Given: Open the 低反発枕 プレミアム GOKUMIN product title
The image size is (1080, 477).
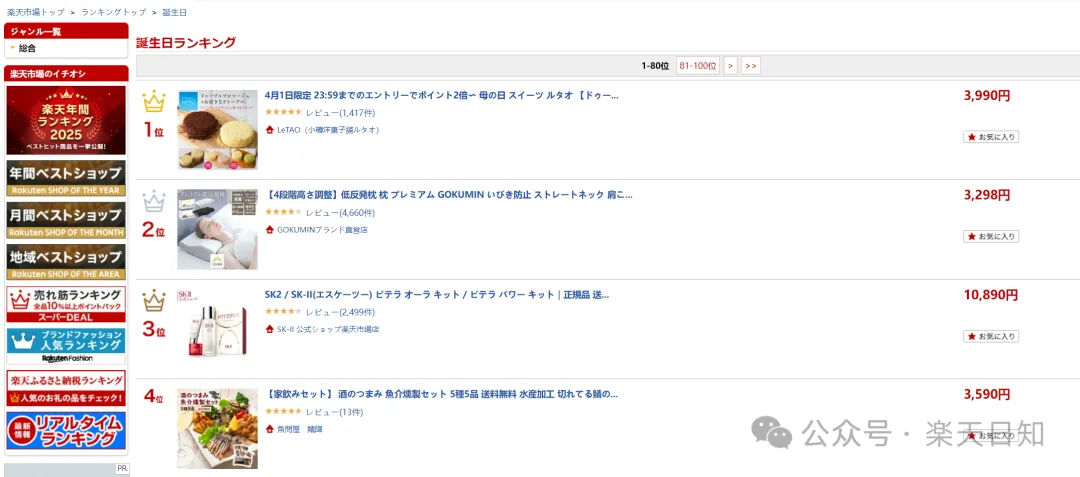Looking at the screenshot, I should [x=448, y=195].
